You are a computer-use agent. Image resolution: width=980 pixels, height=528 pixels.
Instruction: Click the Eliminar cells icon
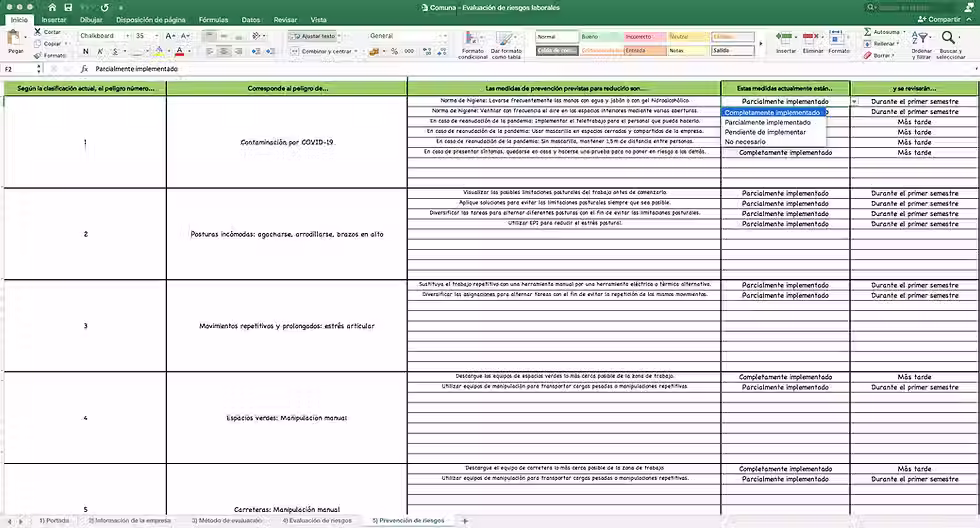point(811,39)
